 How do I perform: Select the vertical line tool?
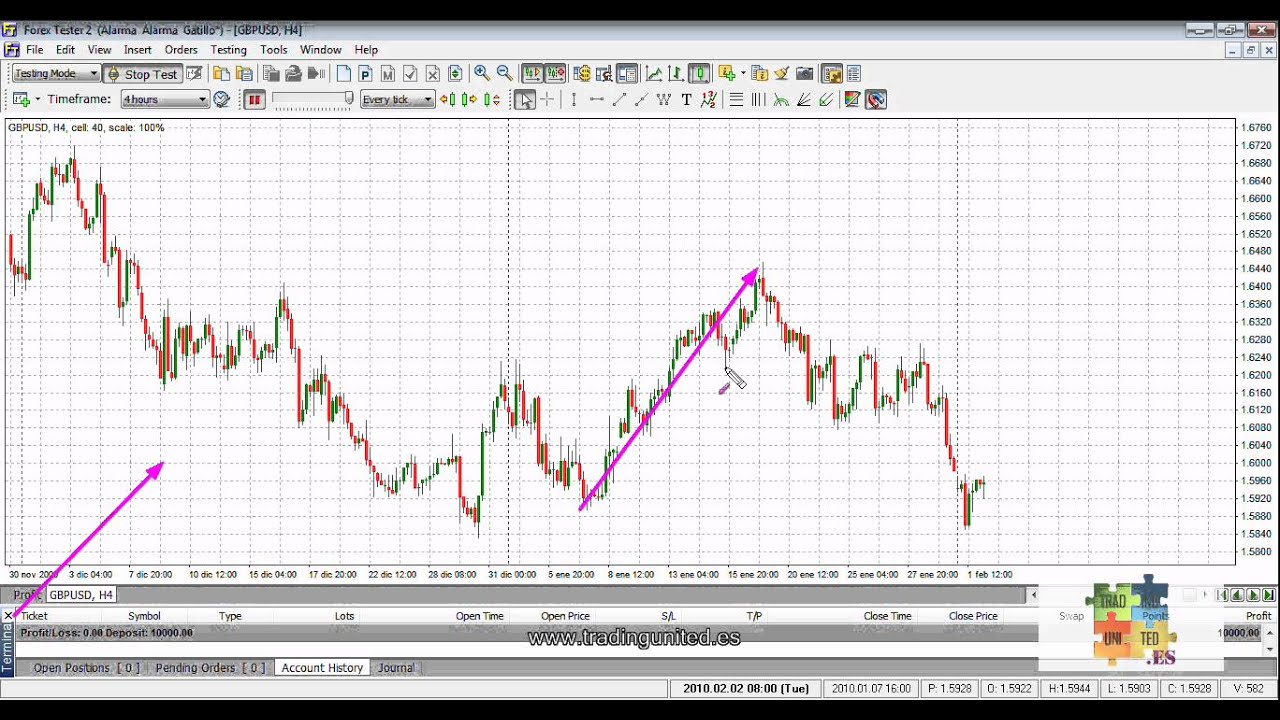tap(574, 99)
